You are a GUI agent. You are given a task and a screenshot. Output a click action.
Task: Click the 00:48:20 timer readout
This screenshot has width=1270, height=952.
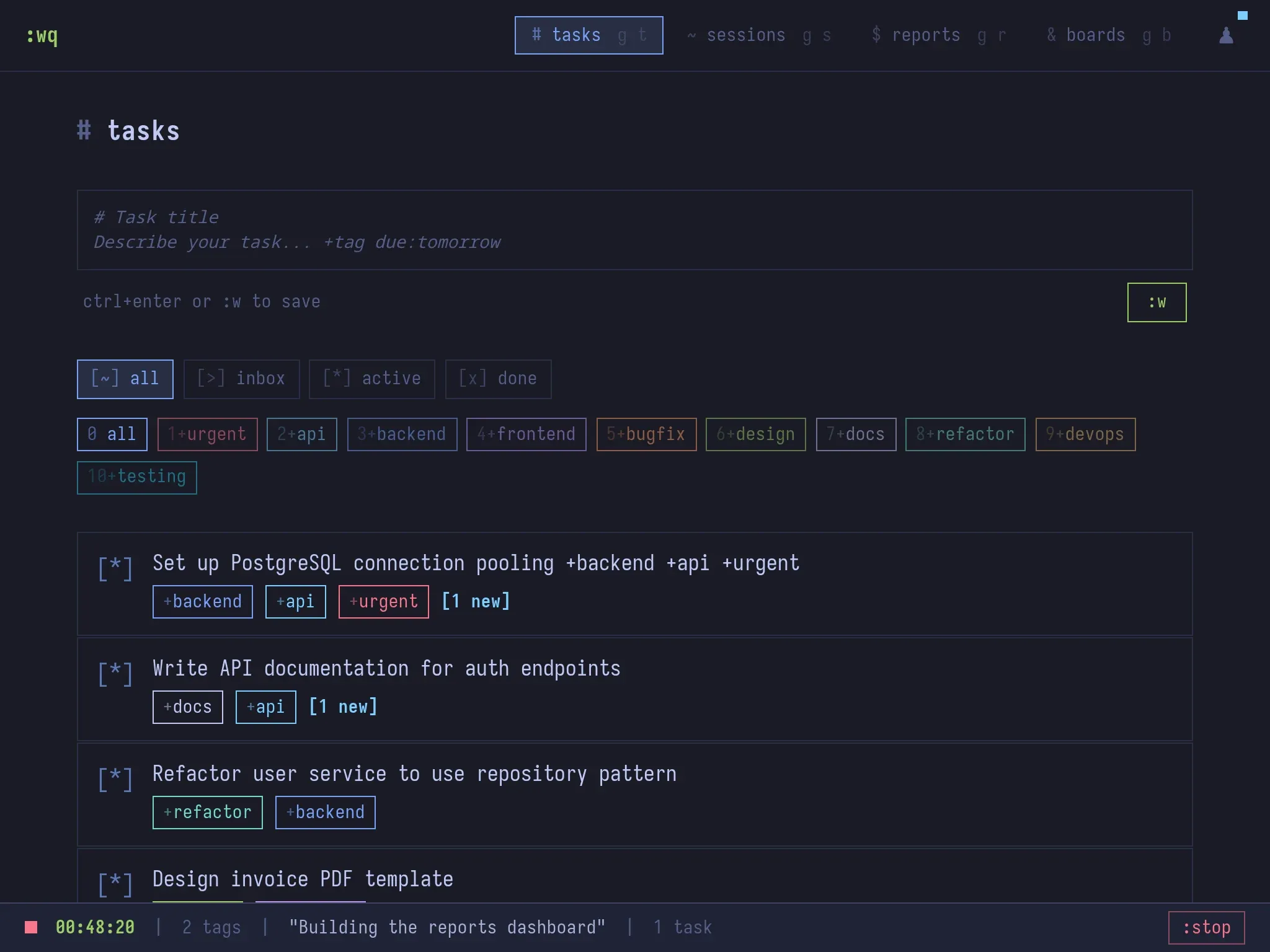(95, 927)
